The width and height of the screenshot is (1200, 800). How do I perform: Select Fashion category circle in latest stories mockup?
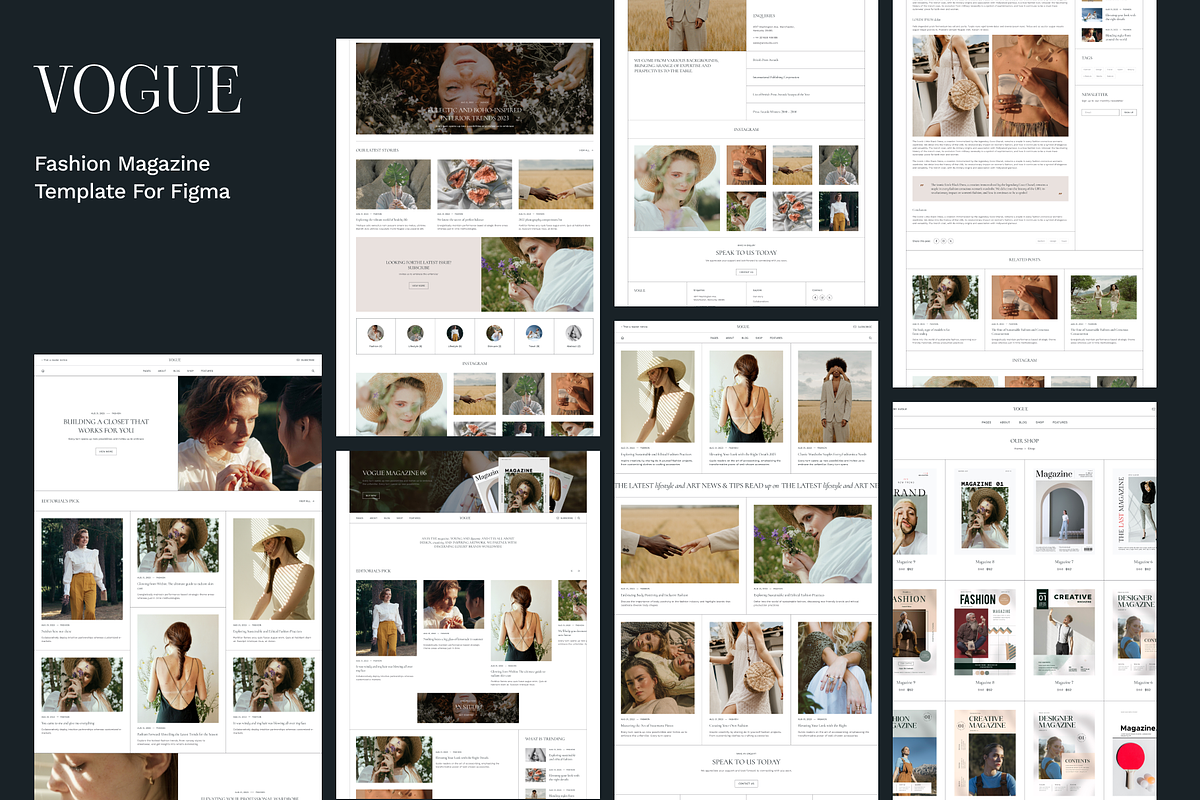[x=376, y=333]
